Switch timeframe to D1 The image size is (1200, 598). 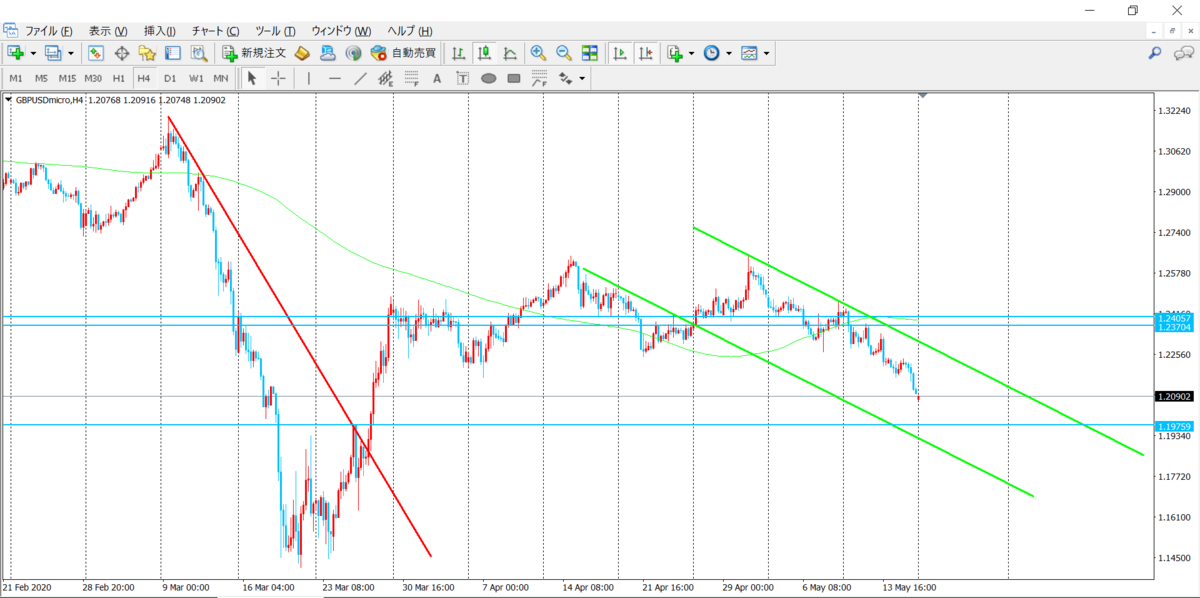pyautogui.click(x=170, y=78)
